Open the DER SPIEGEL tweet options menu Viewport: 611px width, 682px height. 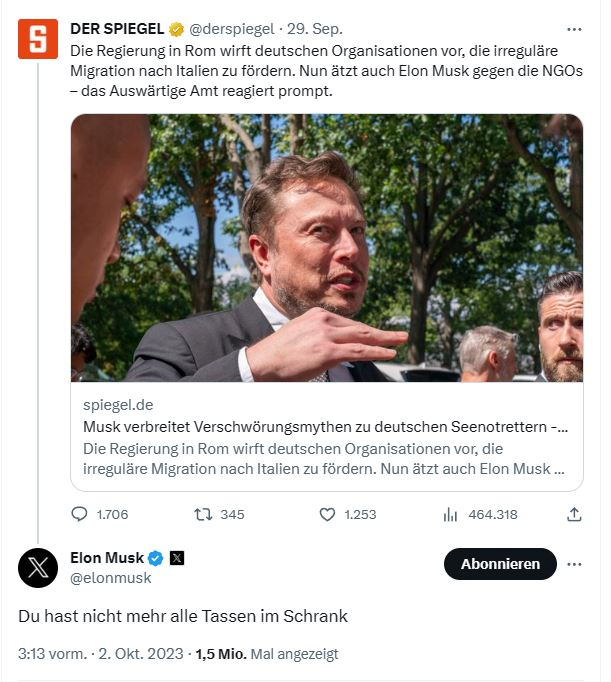pos(574,29)
